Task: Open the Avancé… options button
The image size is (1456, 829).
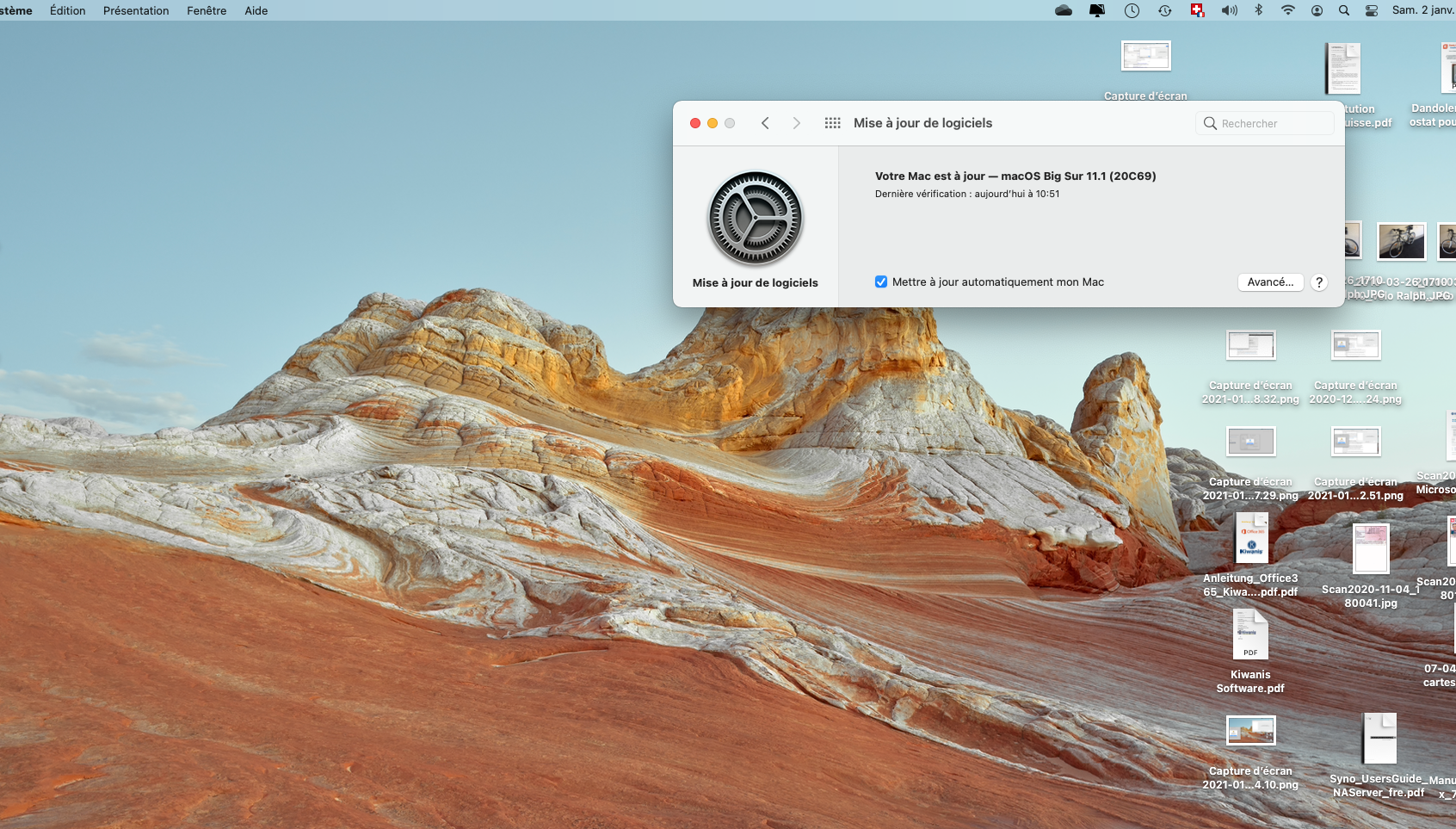Action: (1270, 282)
